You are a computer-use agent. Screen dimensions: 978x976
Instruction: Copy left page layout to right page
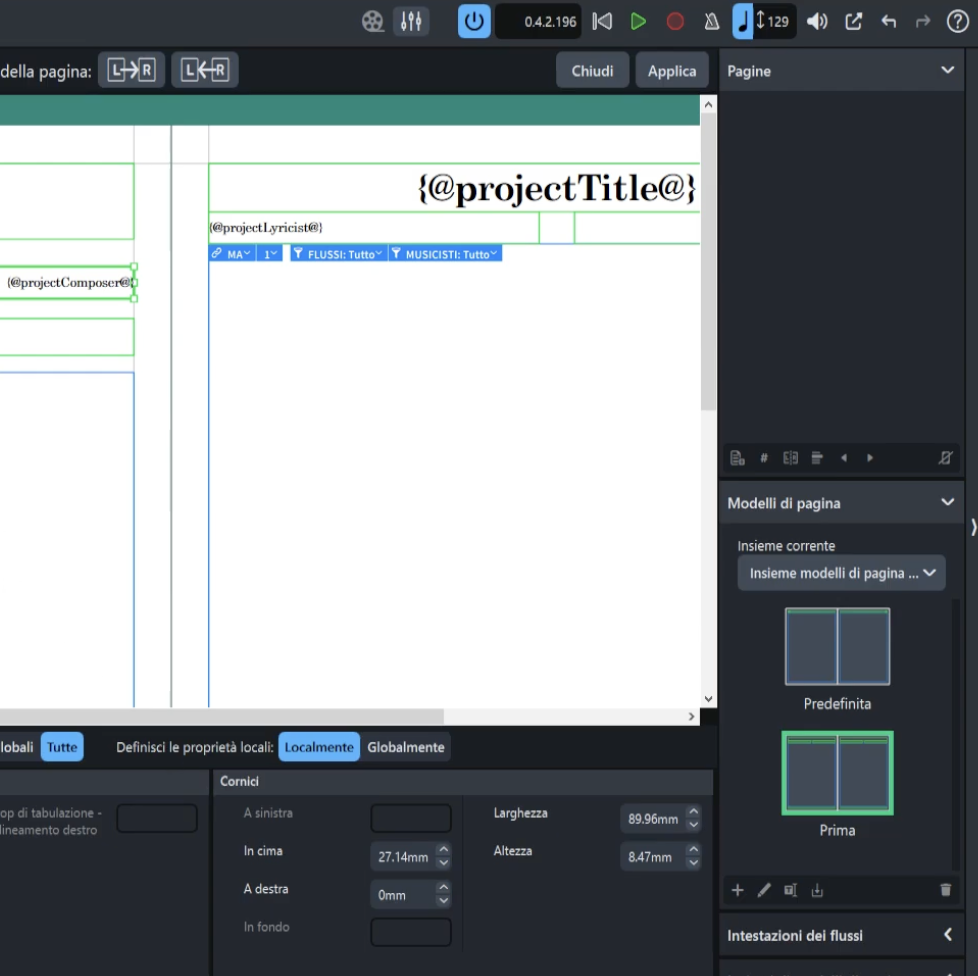[x=131, y=71]
